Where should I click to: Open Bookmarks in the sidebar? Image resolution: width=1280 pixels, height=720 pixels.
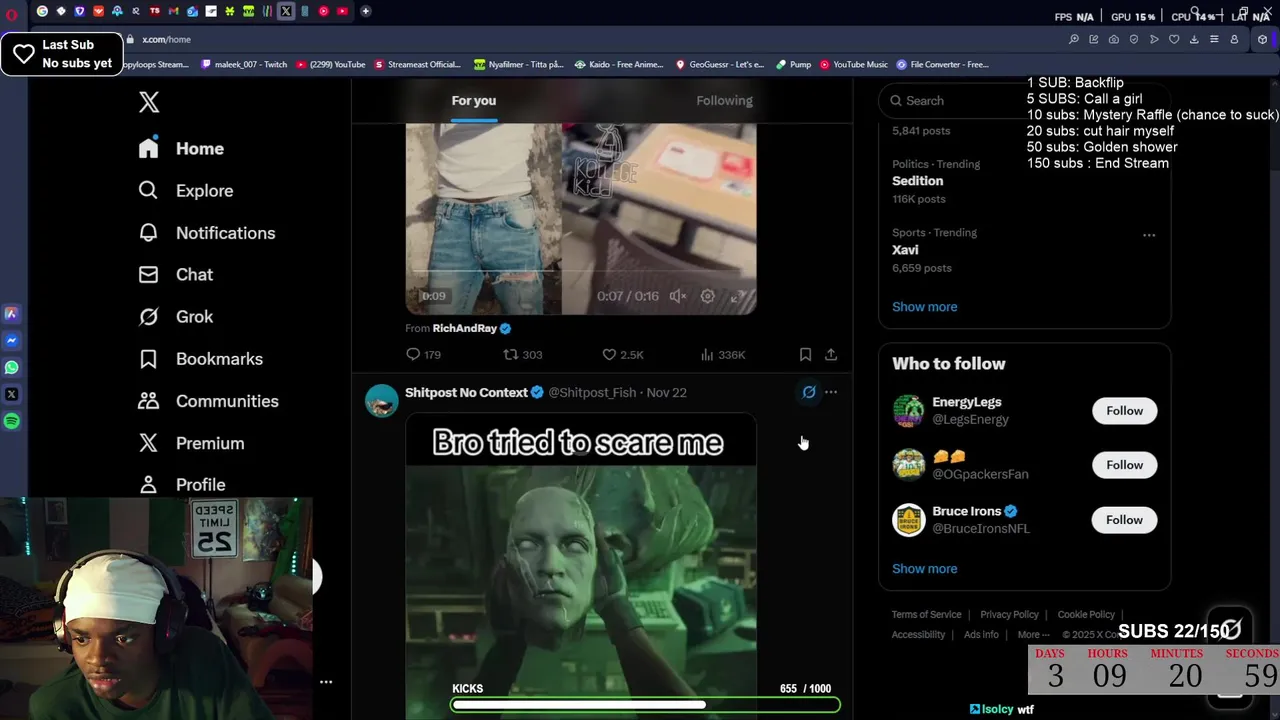point(200,358)
